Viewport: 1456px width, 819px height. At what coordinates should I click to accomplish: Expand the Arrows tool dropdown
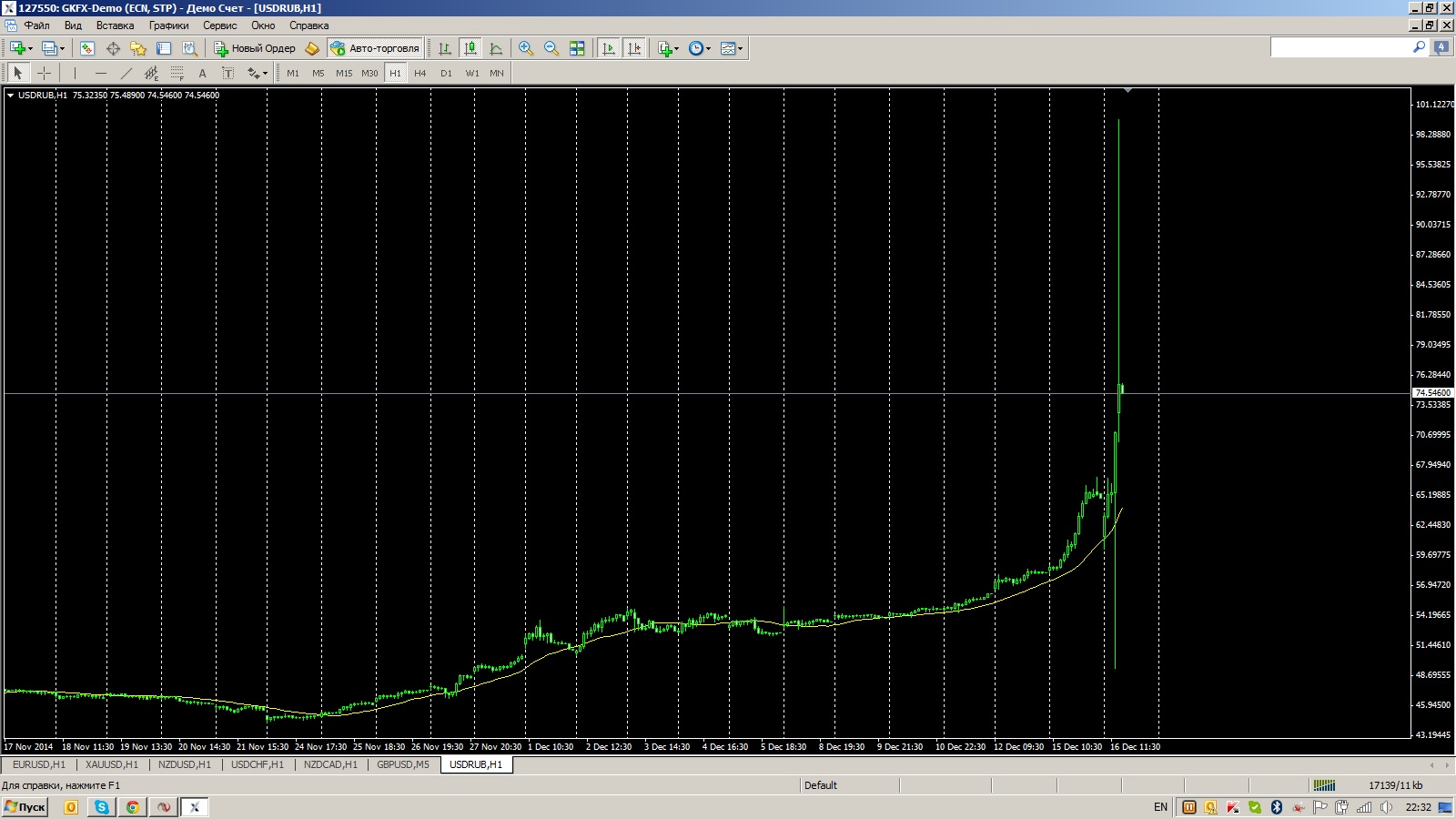click(265, 74)
